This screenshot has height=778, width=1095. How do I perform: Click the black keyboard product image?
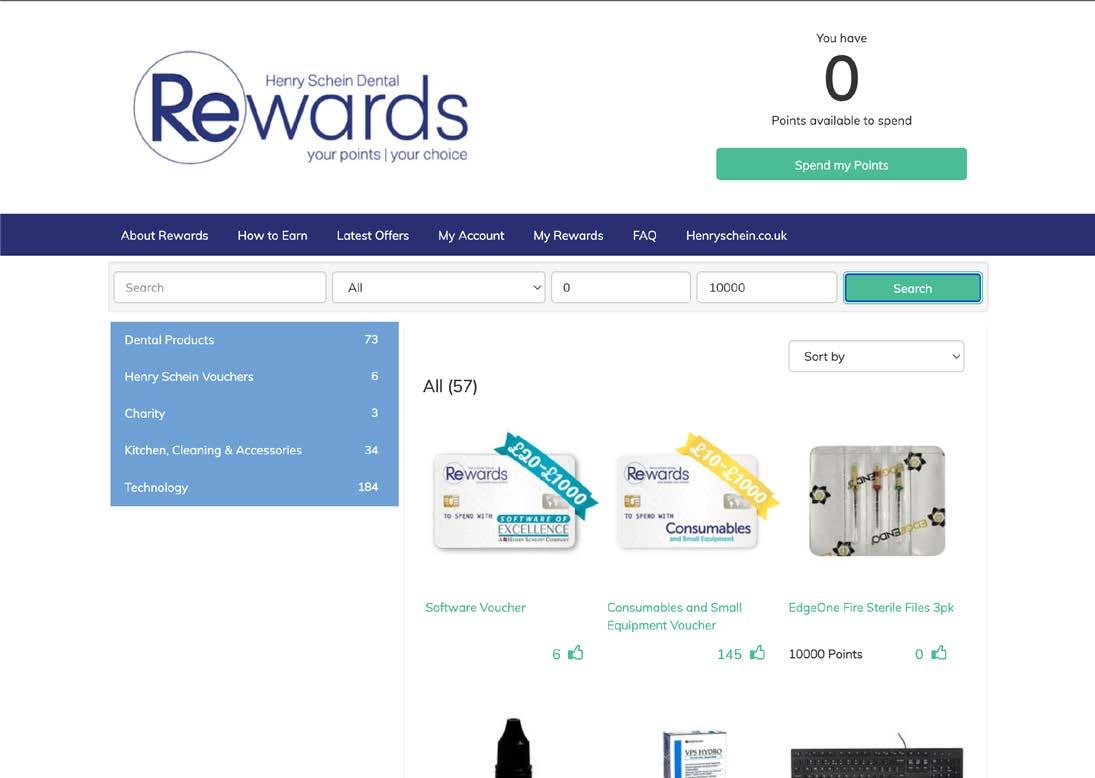click(877, 758)
